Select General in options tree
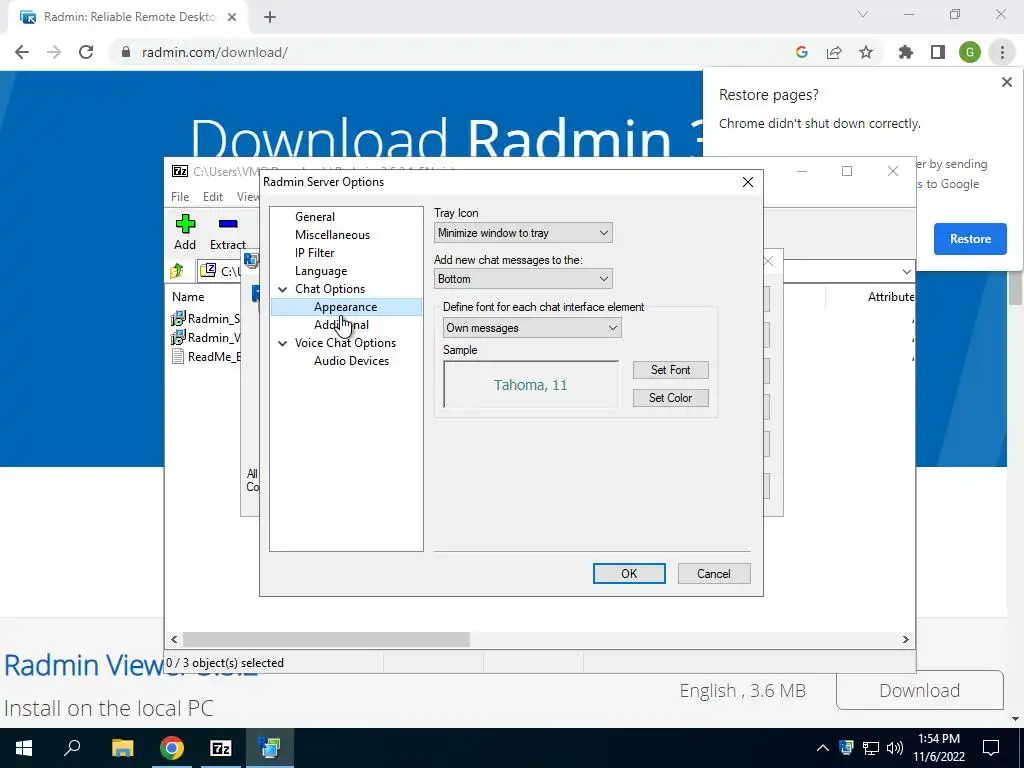 315,217
